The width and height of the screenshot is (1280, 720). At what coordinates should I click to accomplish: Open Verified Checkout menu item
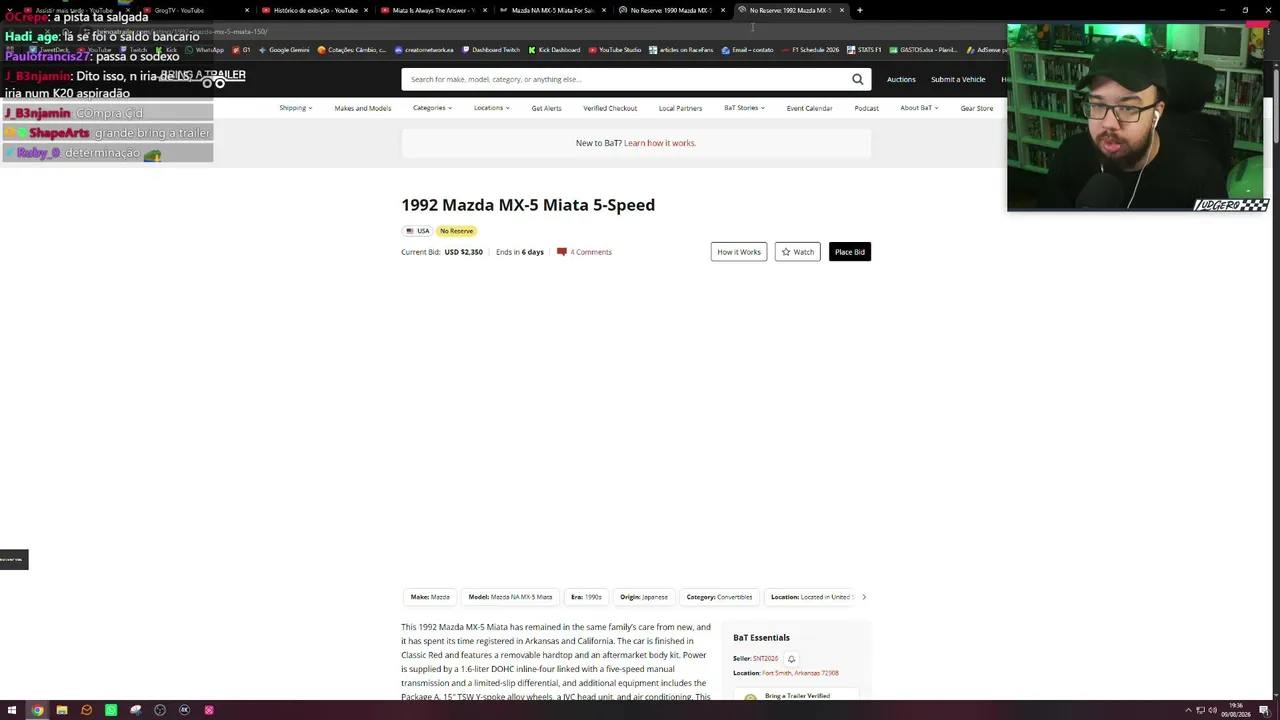click(610, 108)
